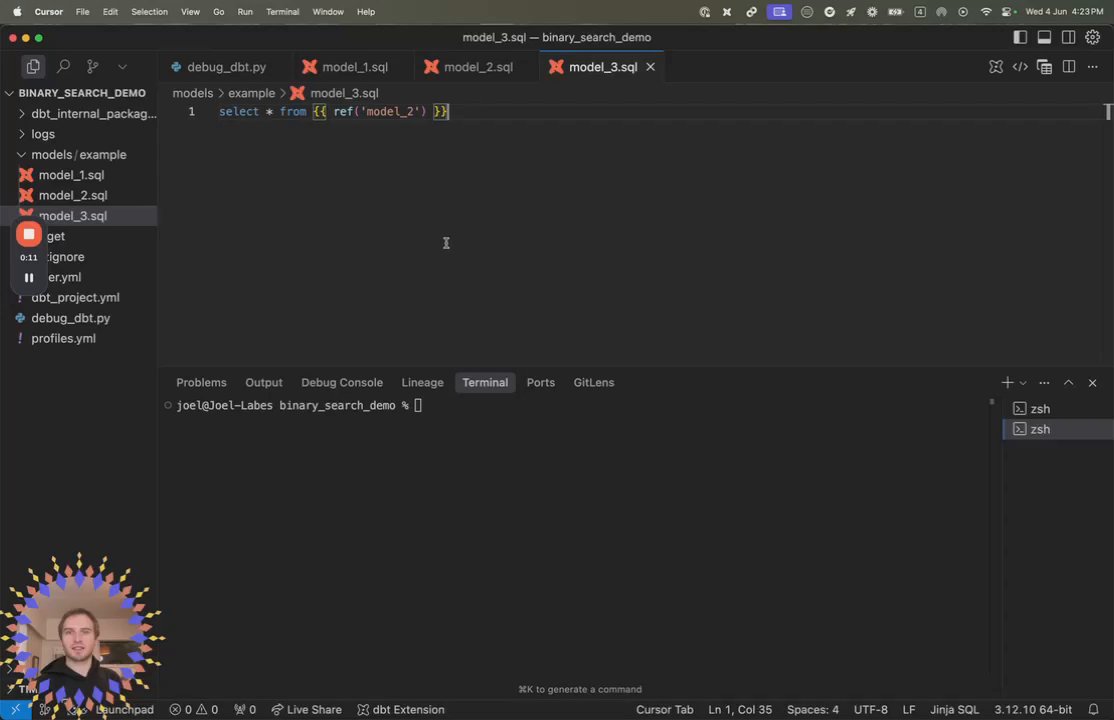This screenshot has width=1114, height=720.
Task: Open the GitLens panel tab
Action: pyautogui.click(x=593, y=382)
